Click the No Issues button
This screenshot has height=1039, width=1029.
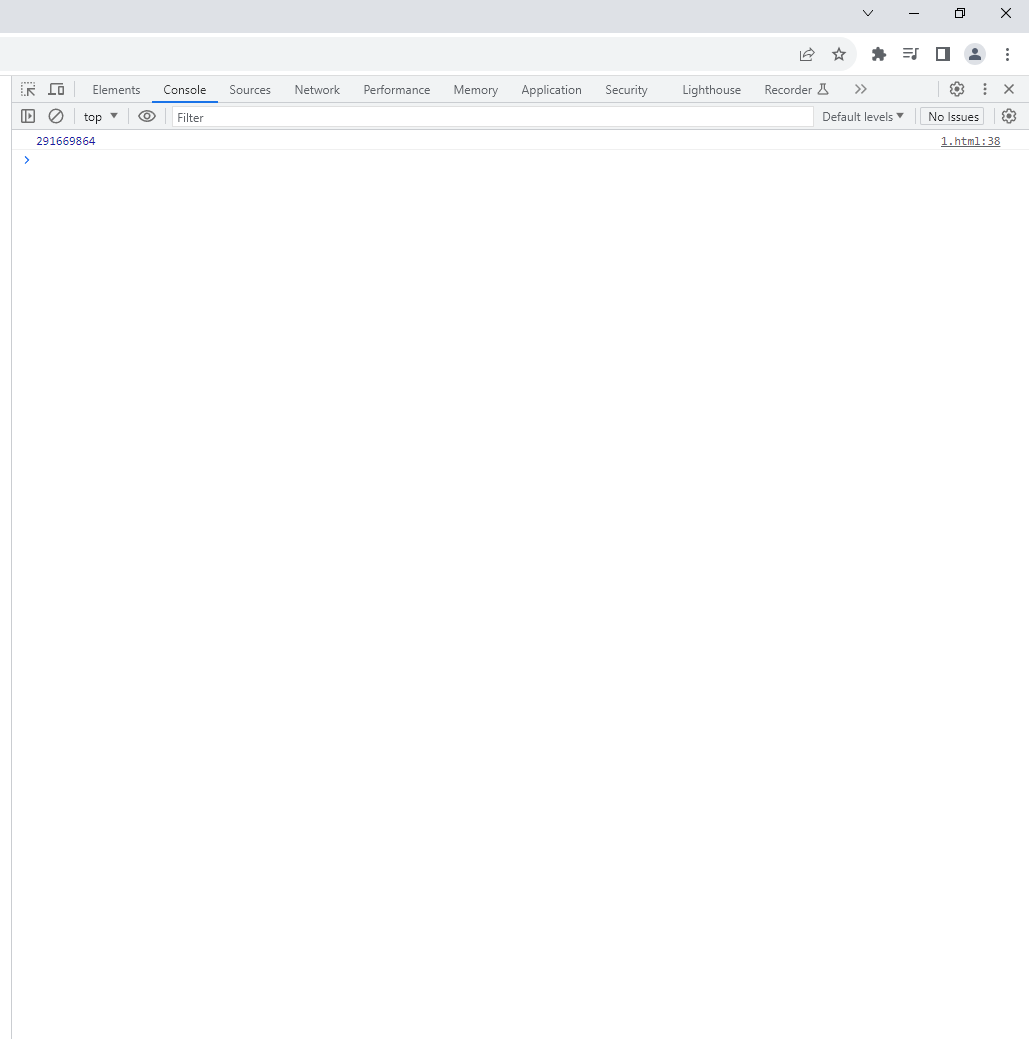point(952,116)
